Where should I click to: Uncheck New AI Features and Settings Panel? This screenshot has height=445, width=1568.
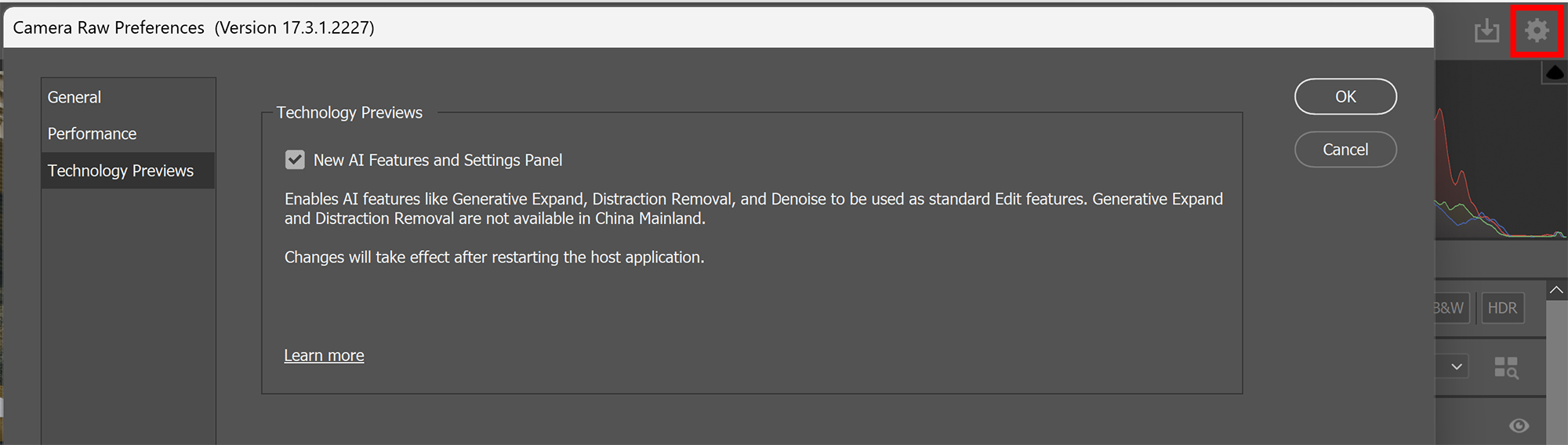[295, 160]
